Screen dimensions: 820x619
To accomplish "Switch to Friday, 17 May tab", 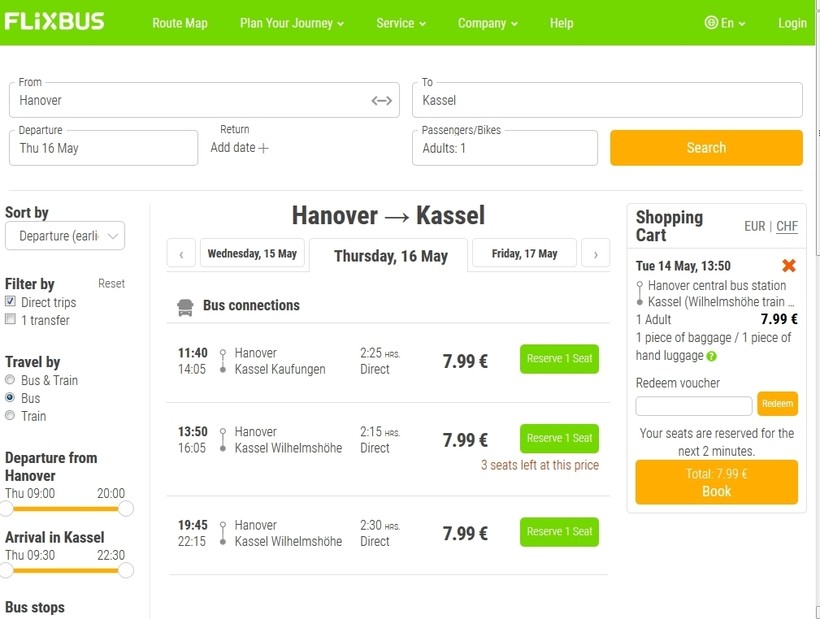I will pyautogui.click(x=524, y=254).
